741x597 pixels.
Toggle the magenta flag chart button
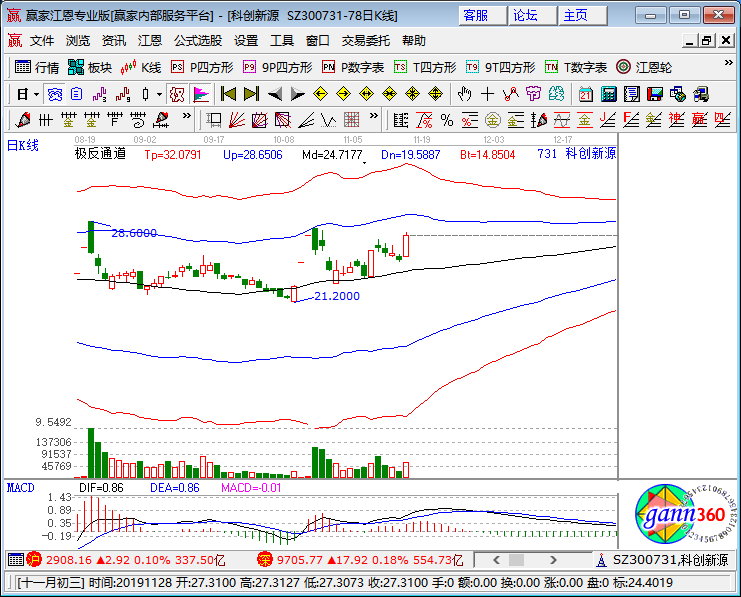click(201, 95)
